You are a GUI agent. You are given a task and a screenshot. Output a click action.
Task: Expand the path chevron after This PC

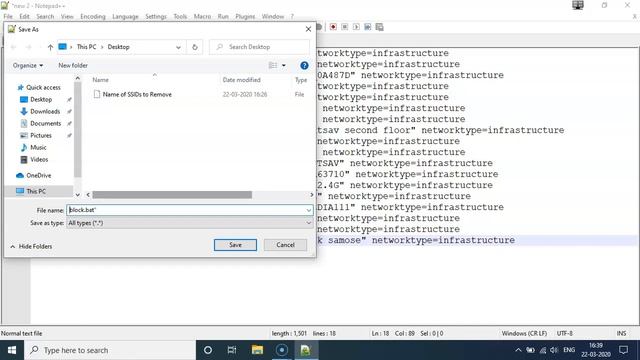pyautogui.click(x=102, y=47)
